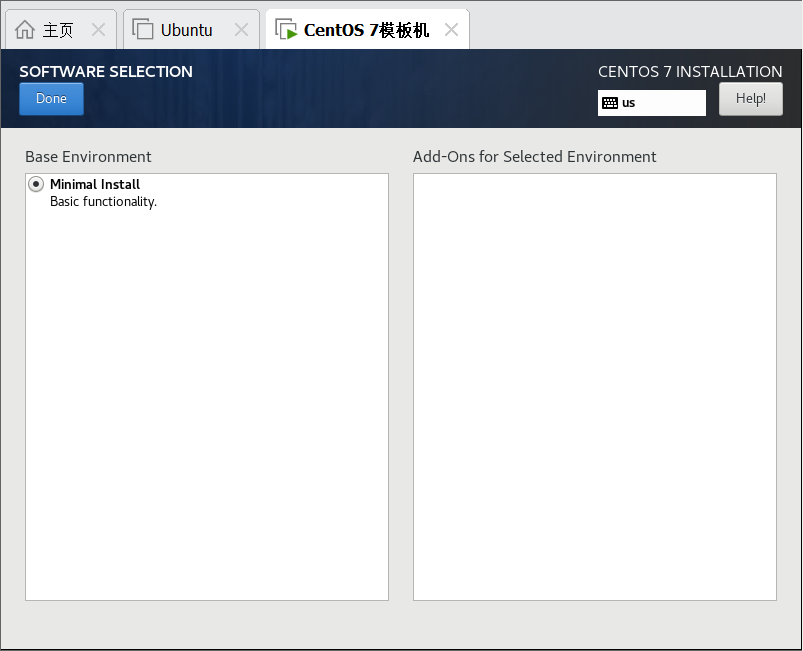
Task: Click the CENTOS 7 INSTALLATION text
Action: tap(690, 72)
